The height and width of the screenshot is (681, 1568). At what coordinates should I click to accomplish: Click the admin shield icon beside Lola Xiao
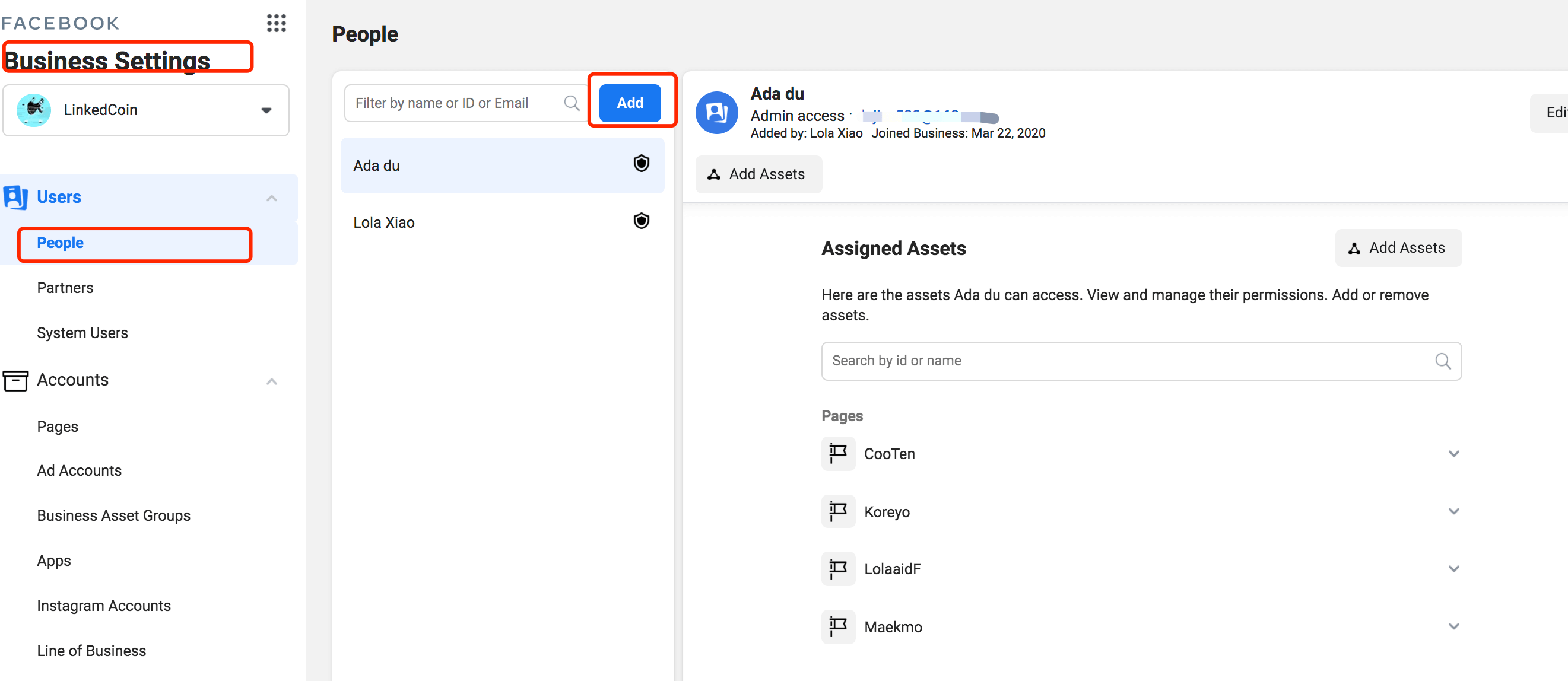(x=641, y=220)
